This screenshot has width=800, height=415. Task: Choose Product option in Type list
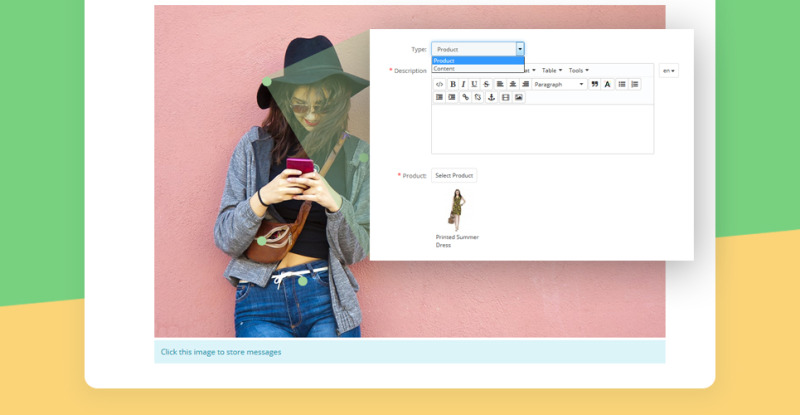click(x=478, y=60)
